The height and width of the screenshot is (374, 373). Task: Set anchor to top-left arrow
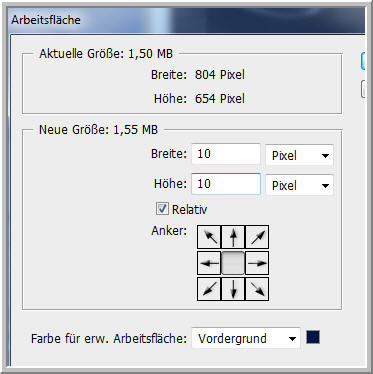click(x=209, y=237)
